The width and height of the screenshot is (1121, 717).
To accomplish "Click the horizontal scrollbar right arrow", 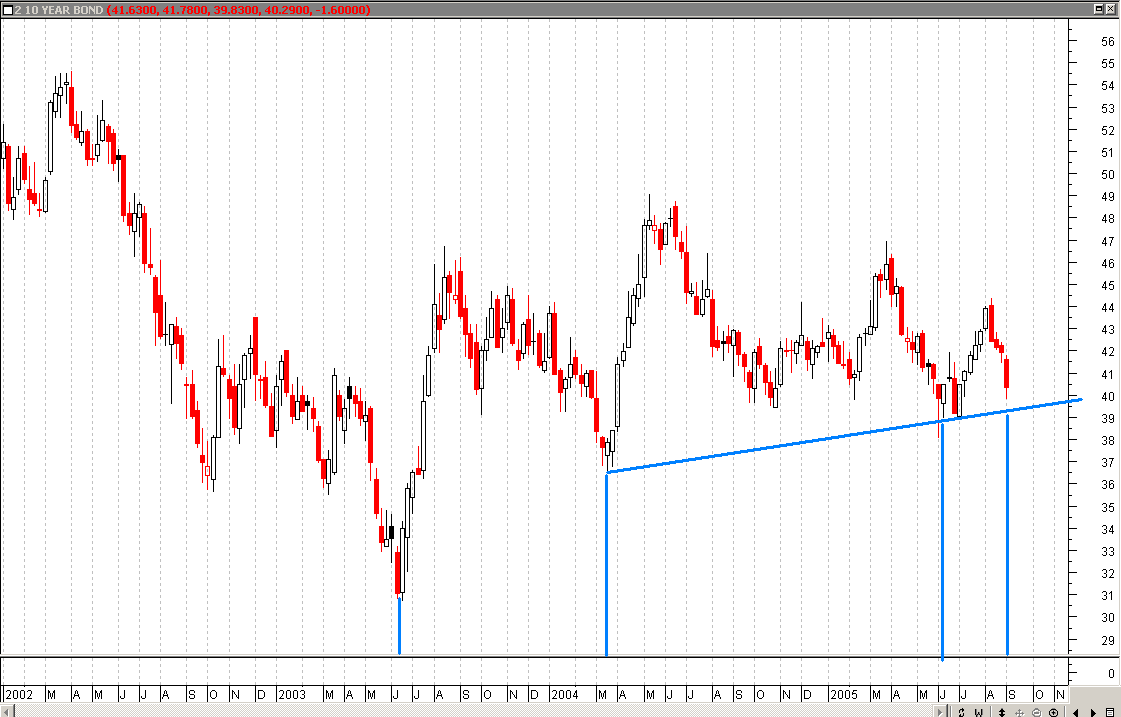I will coord(941,711).
